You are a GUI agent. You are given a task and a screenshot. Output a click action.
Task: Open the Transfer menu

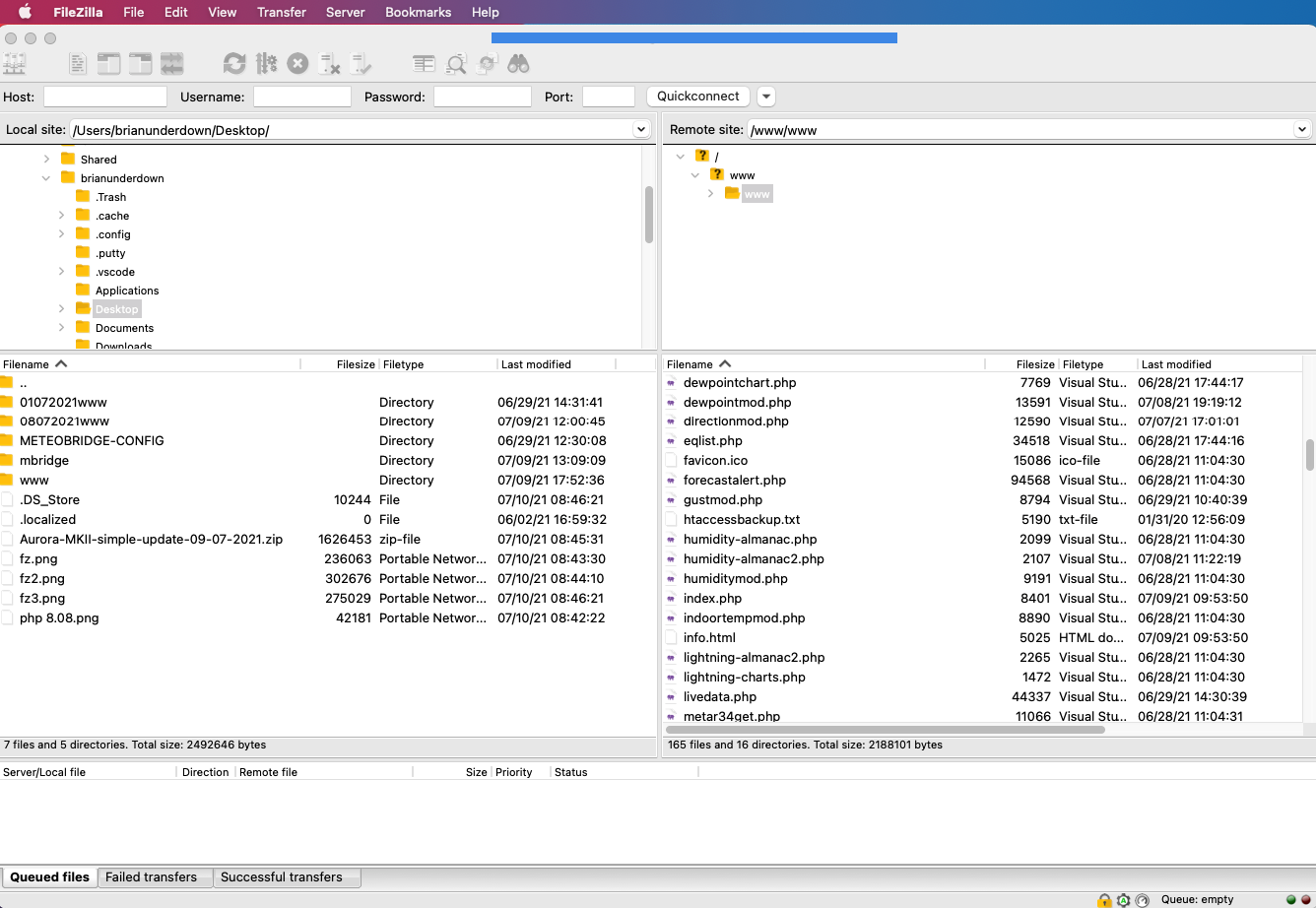tap(282, 12)
